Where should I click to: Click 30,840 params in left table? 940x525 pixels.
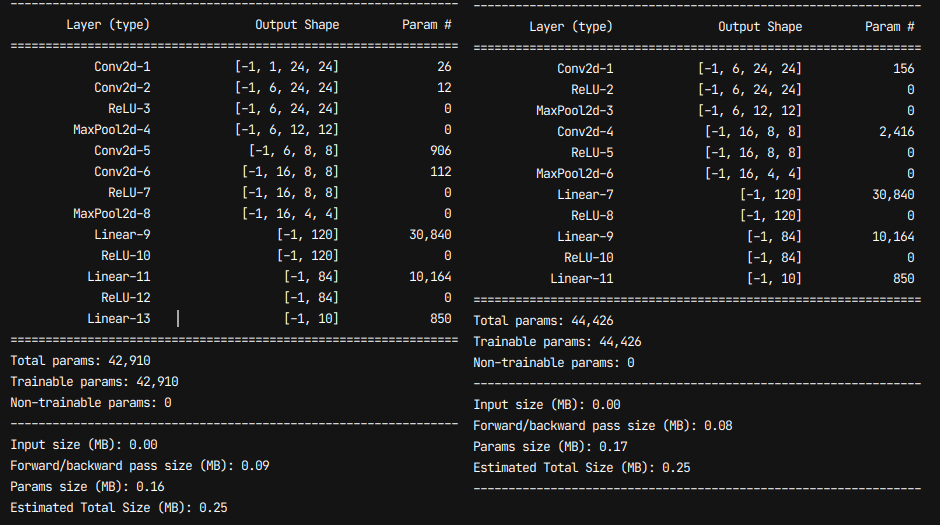(430, 234)
